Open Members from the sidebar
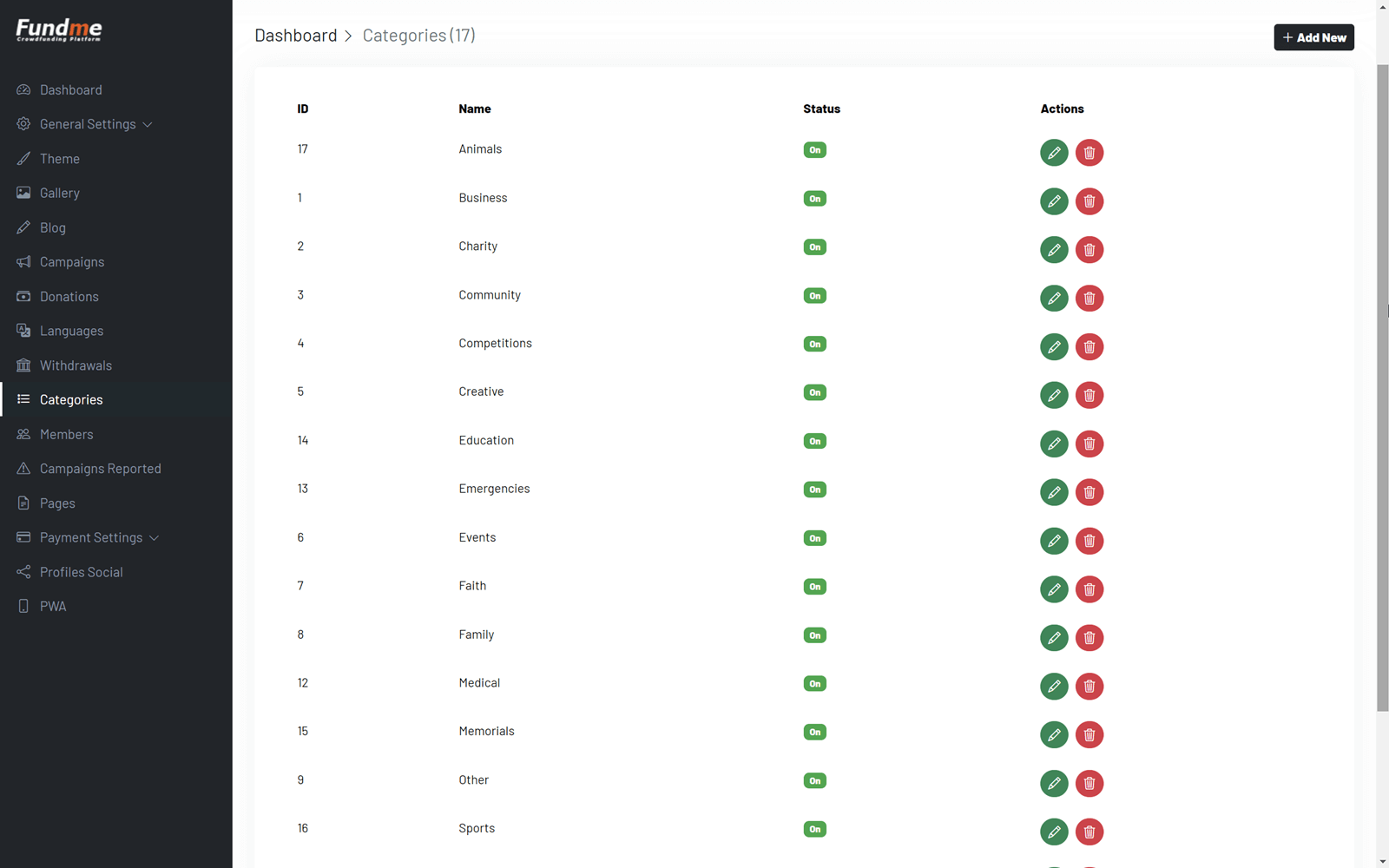Image resolution: width=1389 pixels, height=868 pixels. pos(67,434)
